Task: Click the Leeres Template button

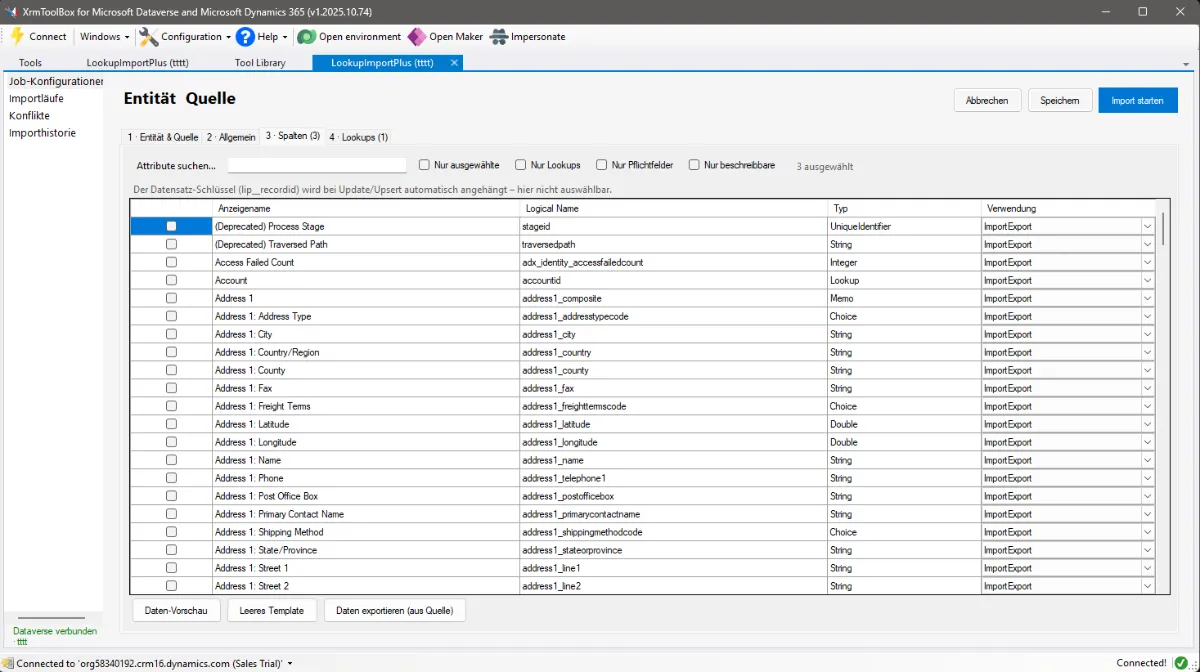Action: (x=272, y=610)
